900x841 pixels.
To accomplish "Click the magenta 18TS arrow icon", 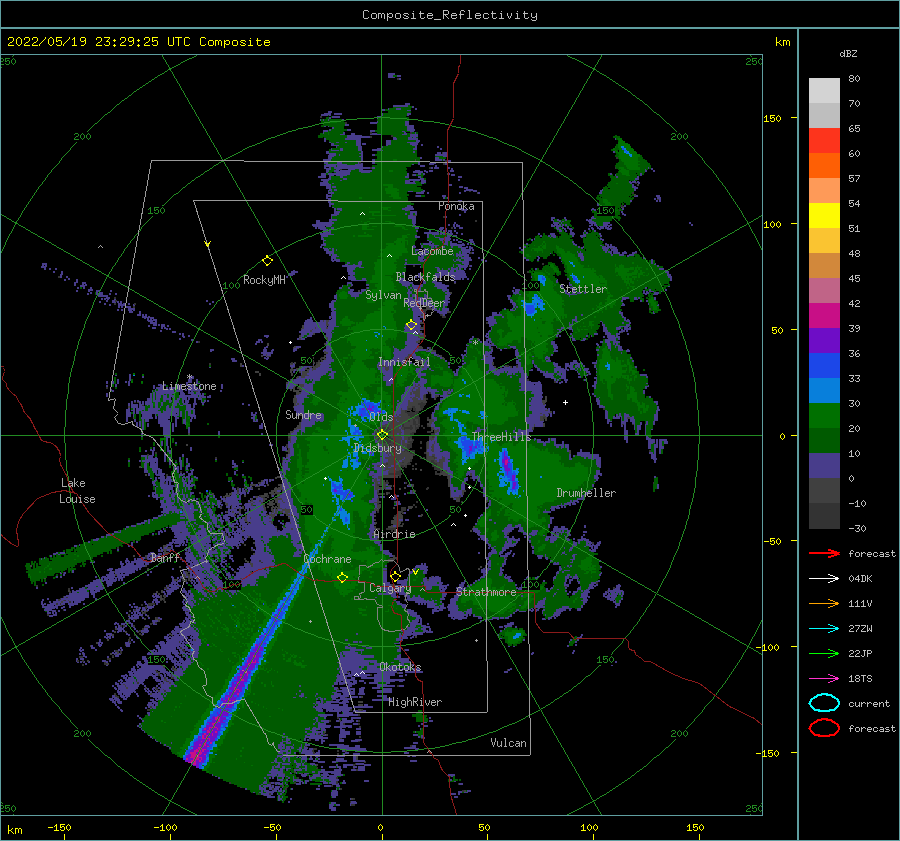I will coord(824,679).
